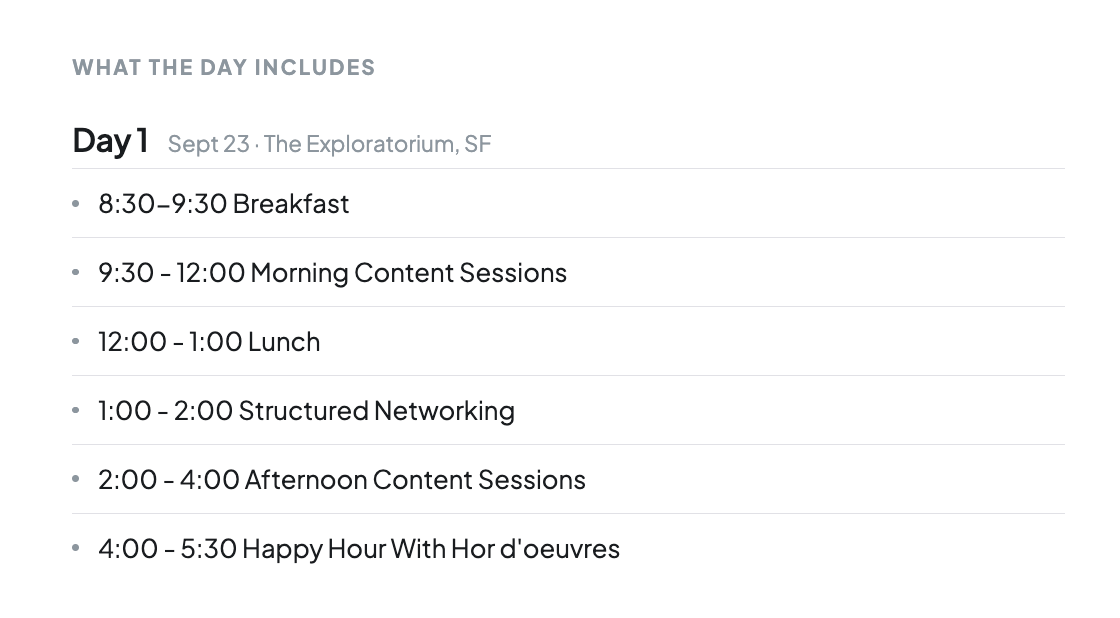Select the Day 1 title
The image size is (1120, 618).
click(111, 141)
